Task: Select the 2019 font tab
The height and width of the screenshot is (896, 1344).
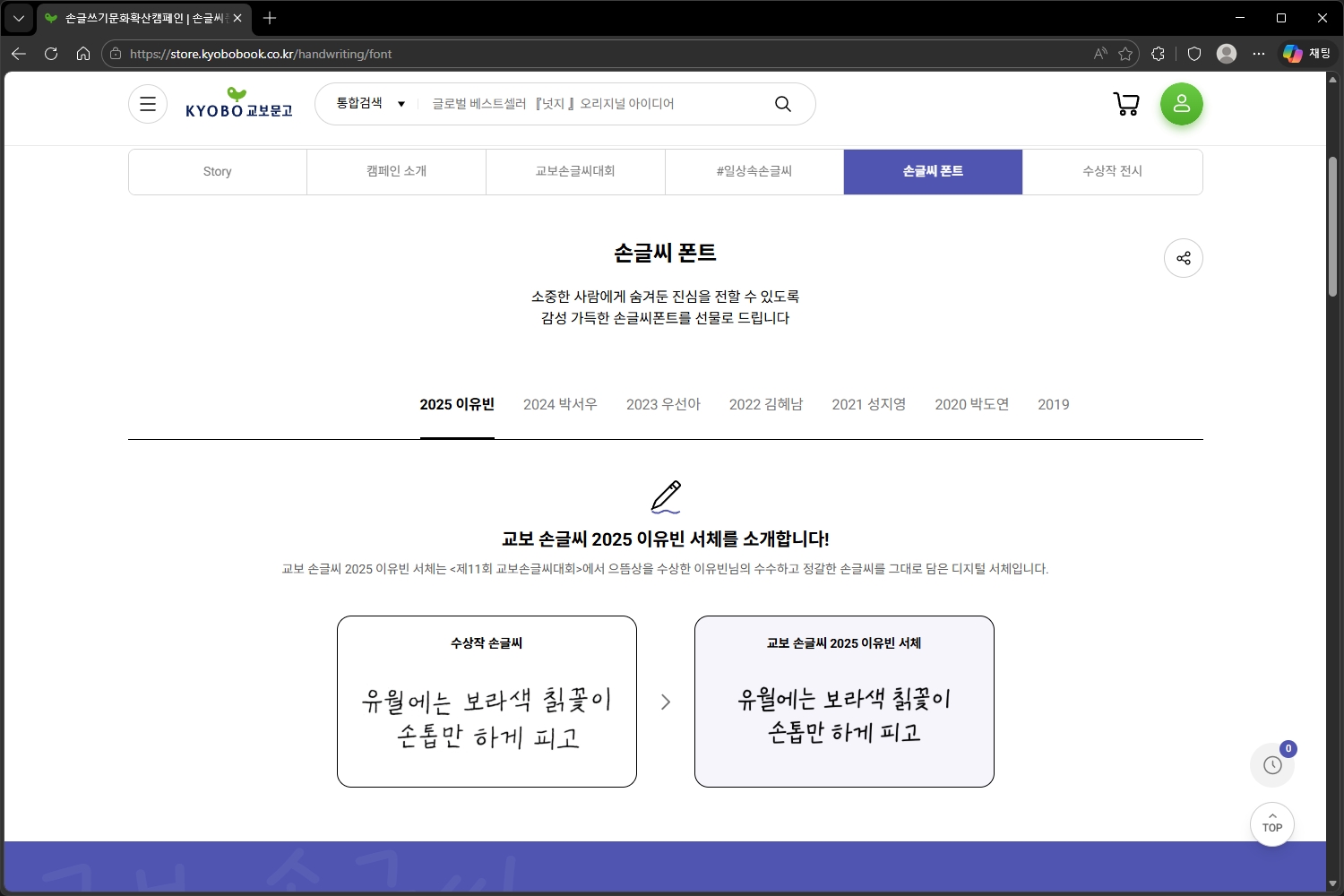Action: pyautogui.click(x=1054, y=404)
